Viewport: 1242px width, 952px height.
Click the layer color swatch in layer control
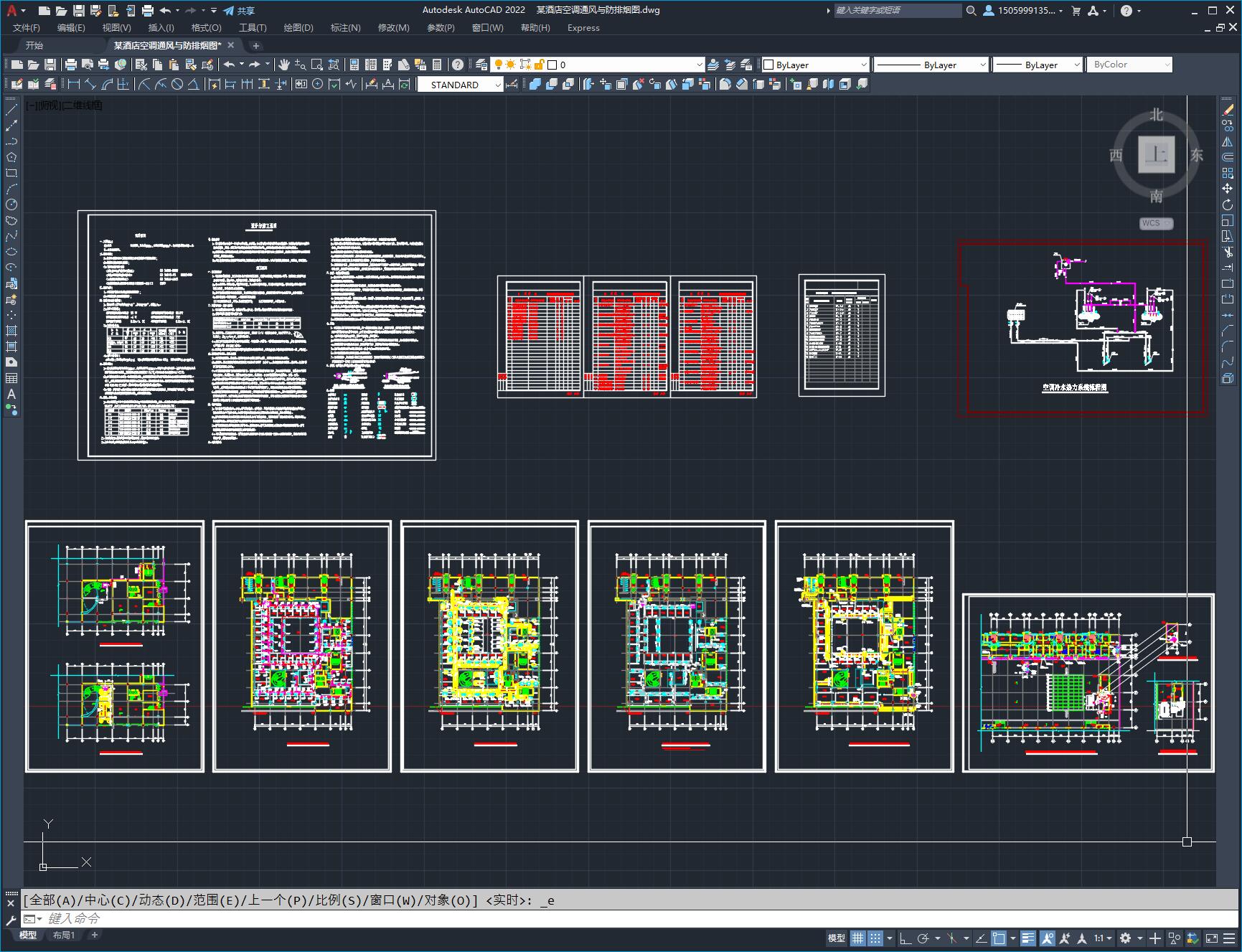(552, 65)
